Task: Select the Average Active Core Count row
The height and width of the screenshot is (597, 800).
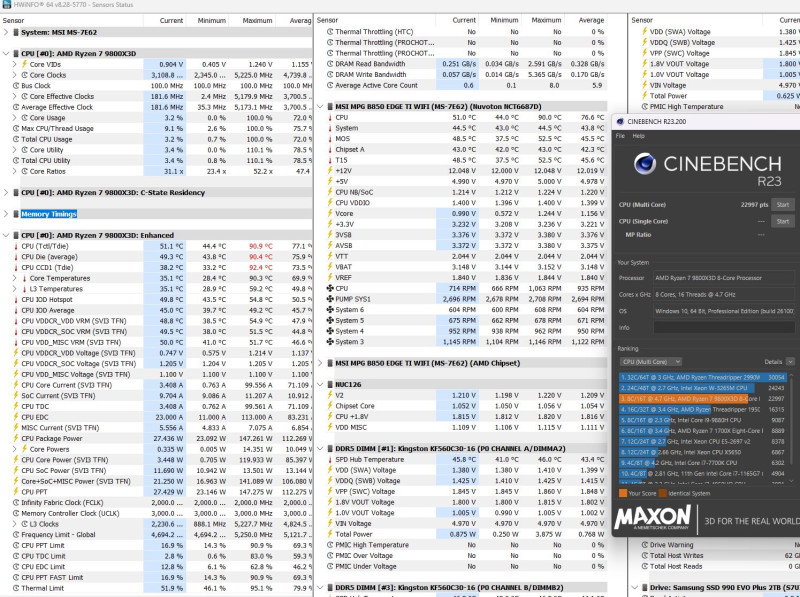Action: tap(461, 85)
